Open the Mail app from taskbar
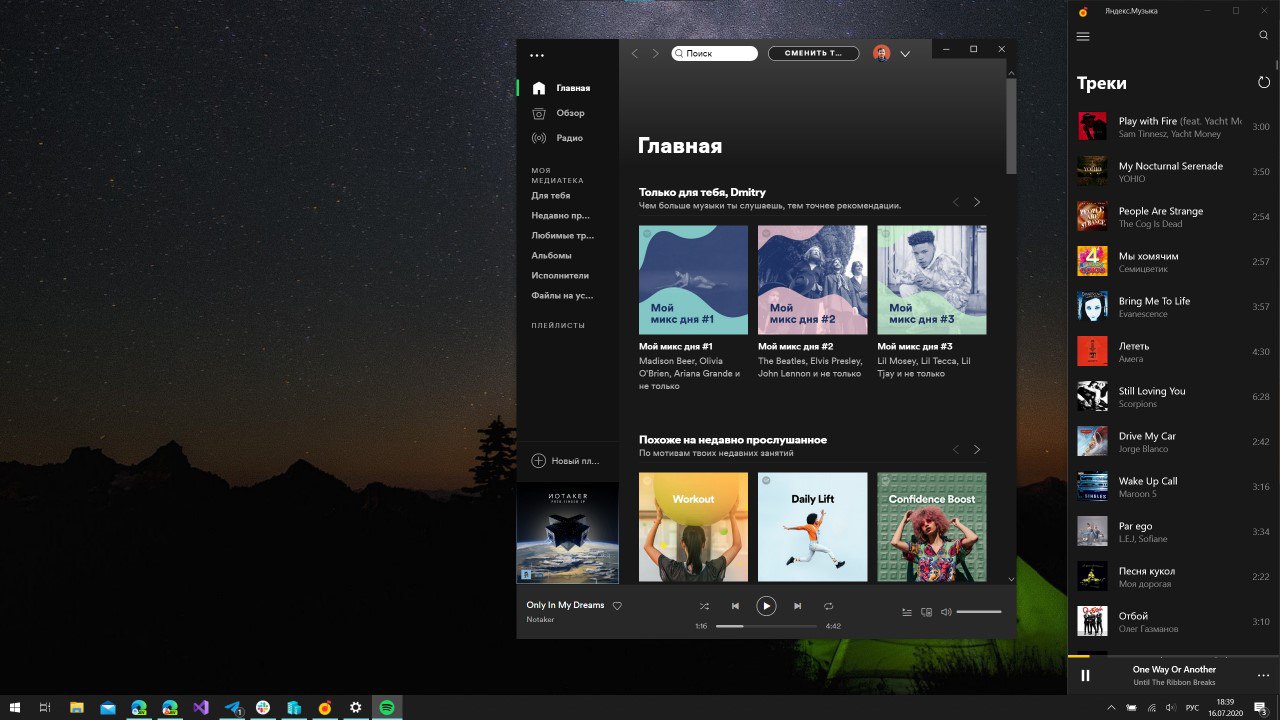Image resolution: width=1280 pixels, height=720 pixels. tap(108, 708)
